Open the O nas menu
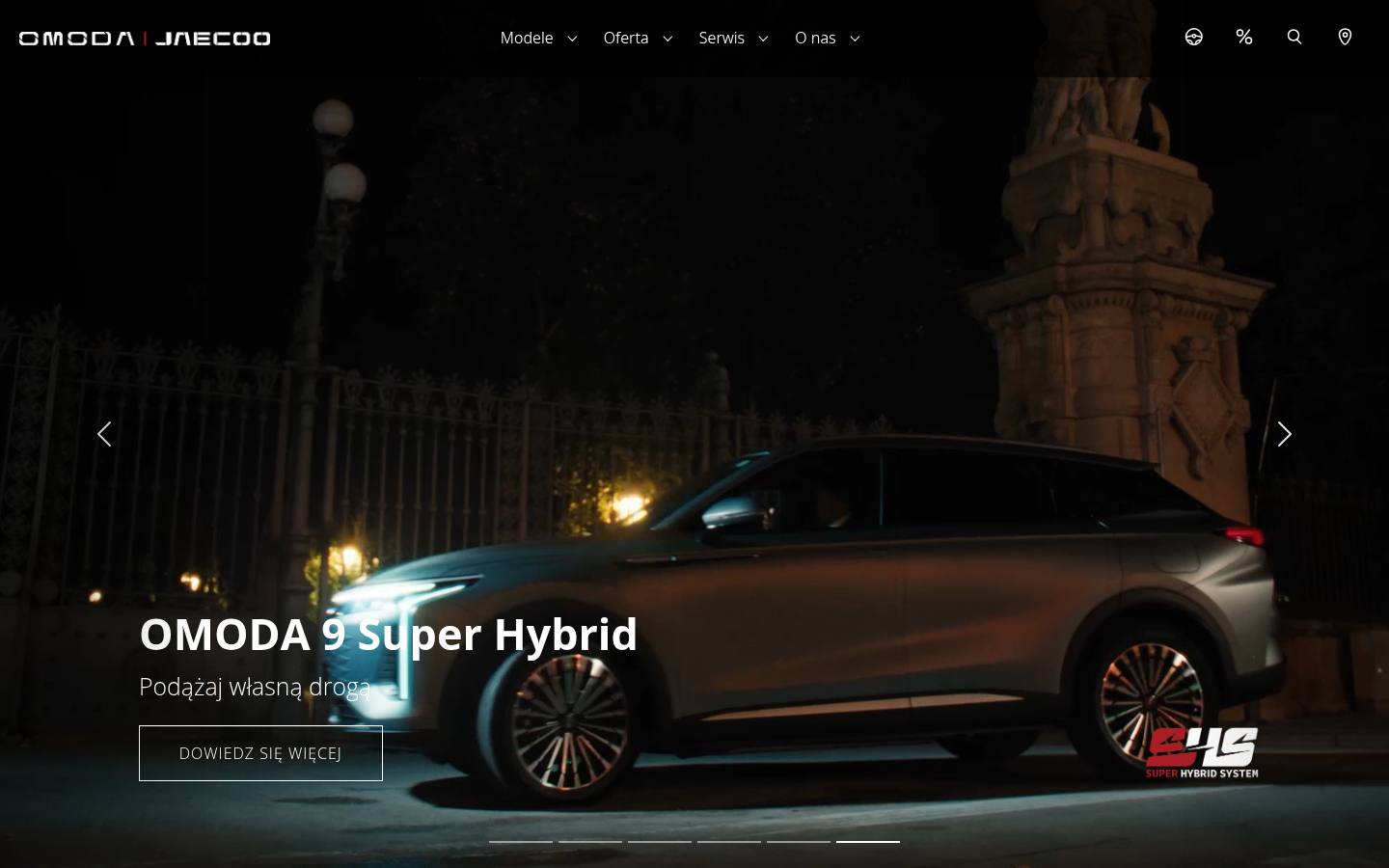The width and height of the screenshot is (1389, 868). click(x=815, y=38)
